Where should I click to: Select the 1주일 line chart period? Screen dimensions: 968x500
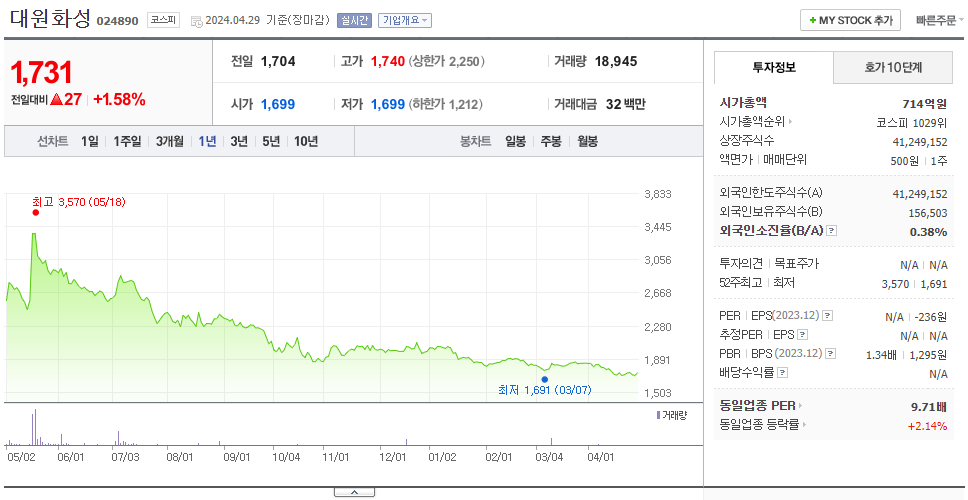[127, 141]
